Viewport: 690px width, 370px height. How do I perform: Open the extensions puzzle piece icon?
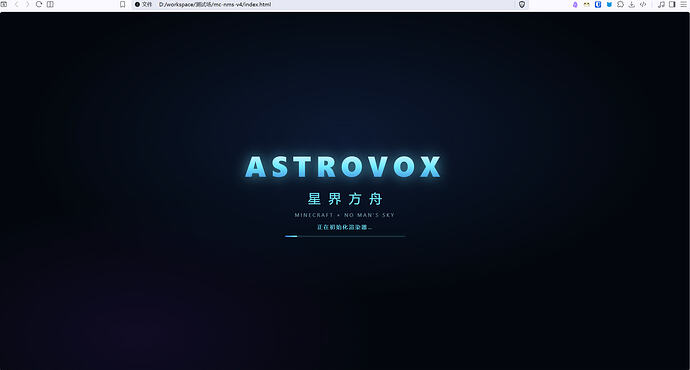click(620, 4)
